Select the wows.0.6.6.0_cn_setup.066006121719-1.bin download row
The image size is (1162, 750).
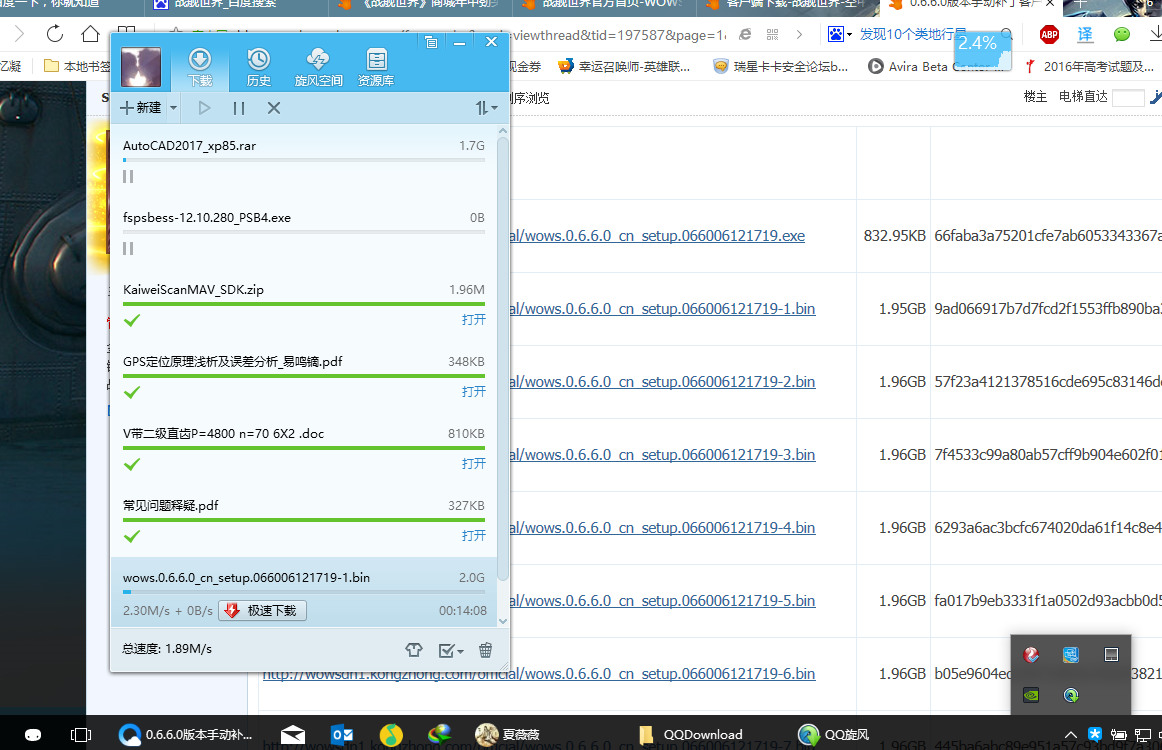[304, 593]
